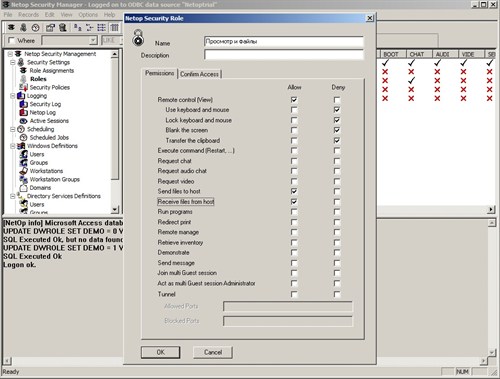Click the VIDE column header

[x=470, y=54]
